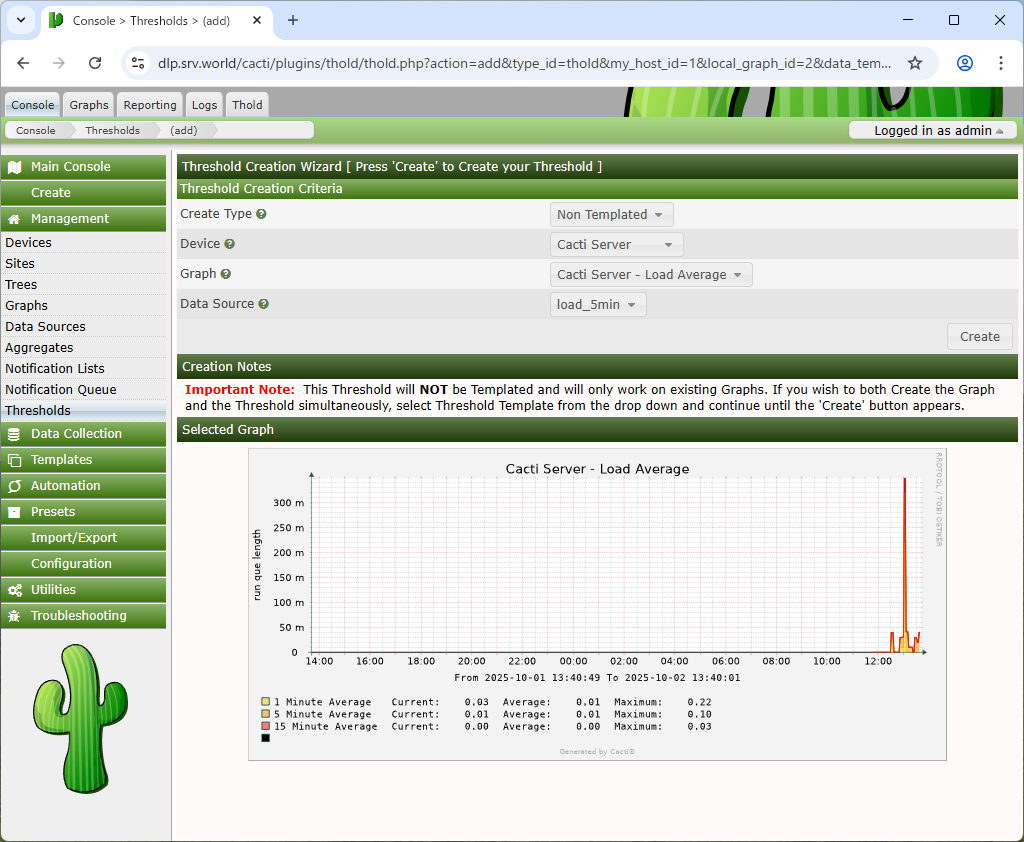Click the help icon beside Graph label
Image resolution: width=1024 pixels, height=842 pixels.
225,274
